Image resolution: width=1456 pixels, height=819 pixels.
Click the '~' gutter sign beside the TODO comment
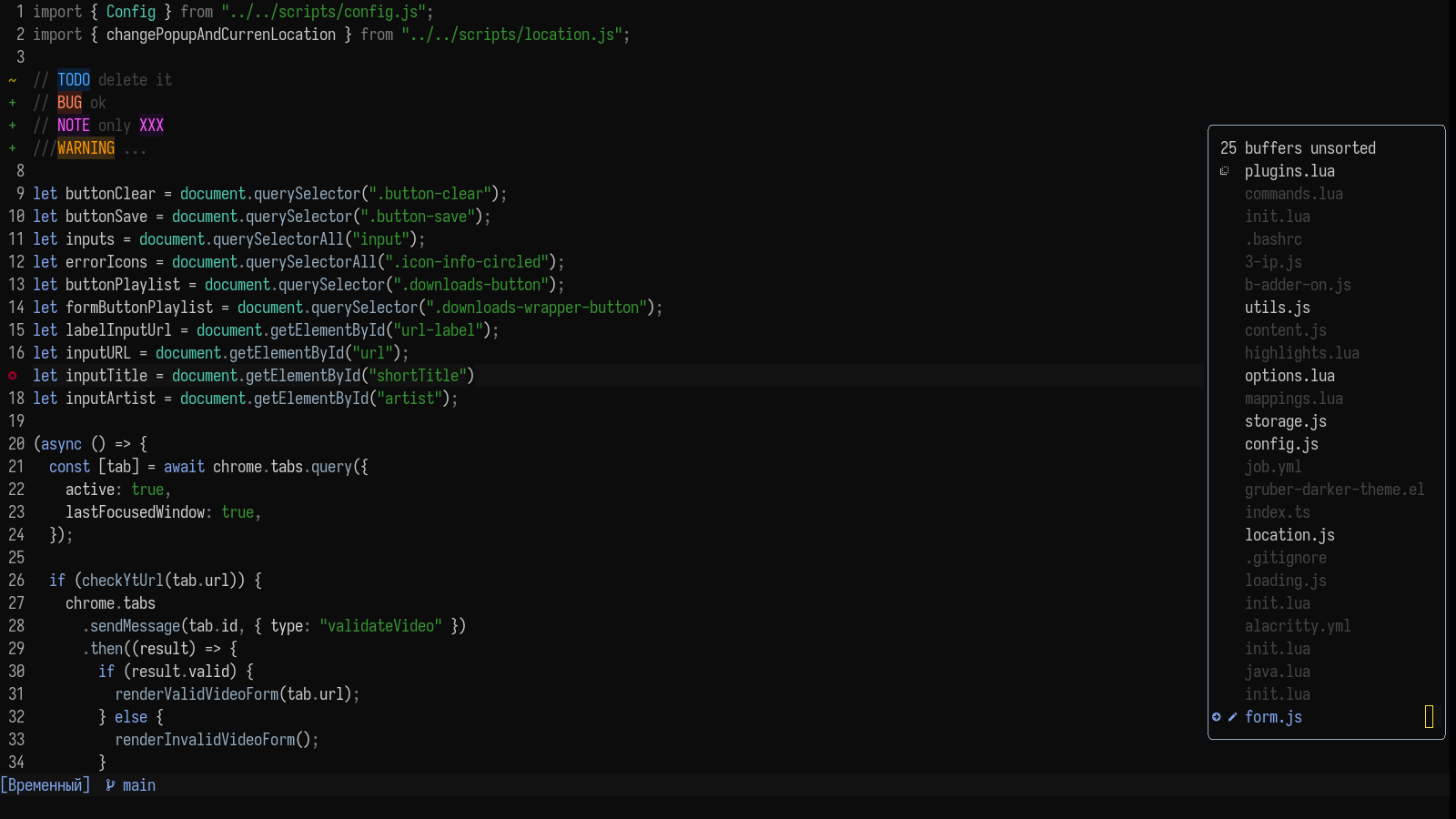click(12, 80)
